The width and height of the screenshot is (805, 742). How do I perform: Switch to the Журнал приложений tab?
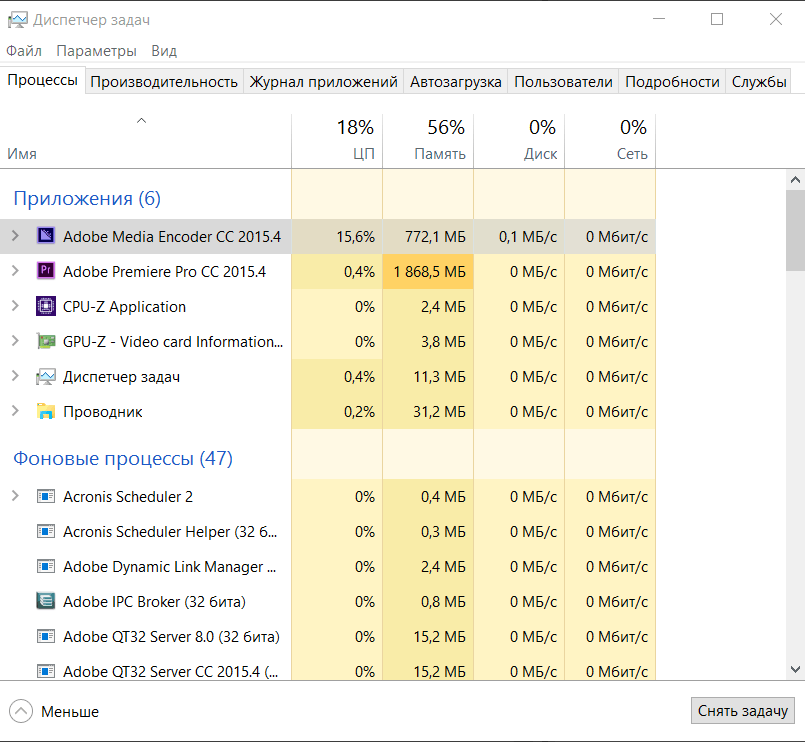tap(323, 82)
